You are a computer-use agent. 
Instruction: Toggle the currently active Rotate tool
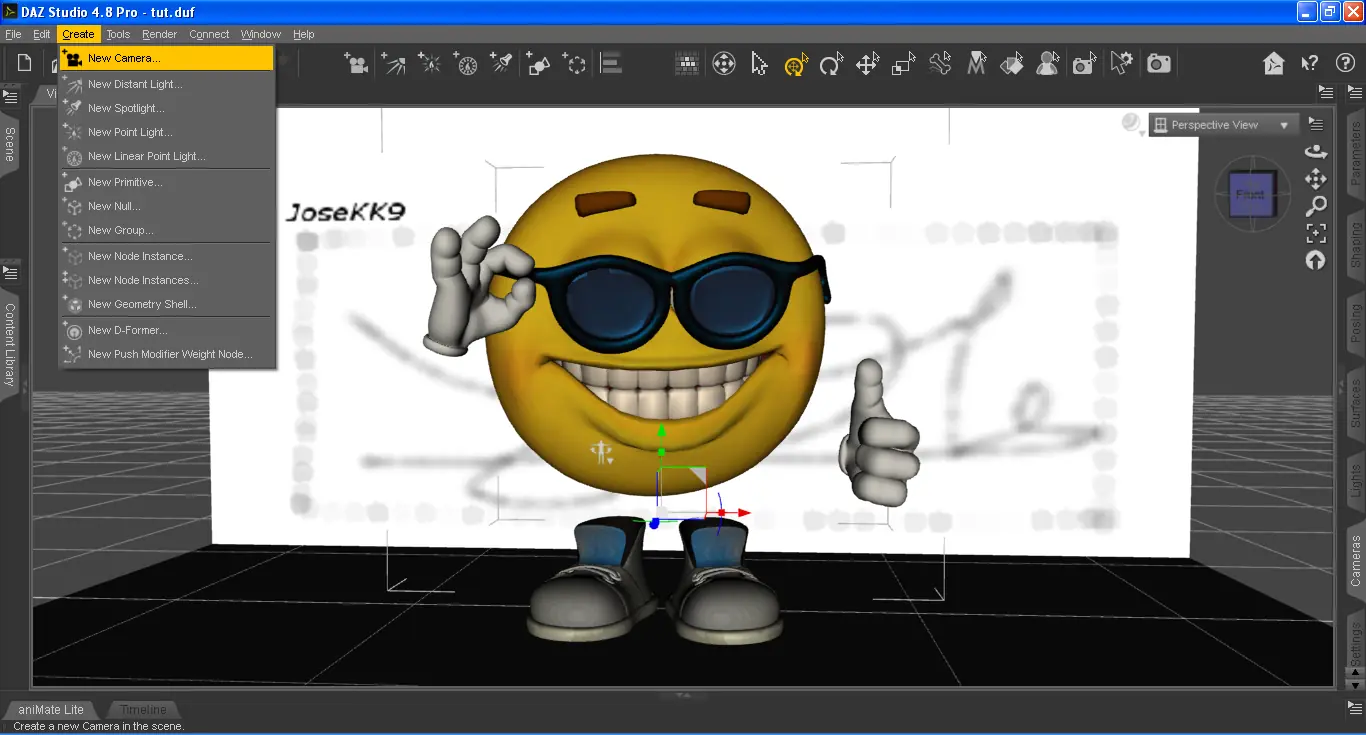point(794,63)
